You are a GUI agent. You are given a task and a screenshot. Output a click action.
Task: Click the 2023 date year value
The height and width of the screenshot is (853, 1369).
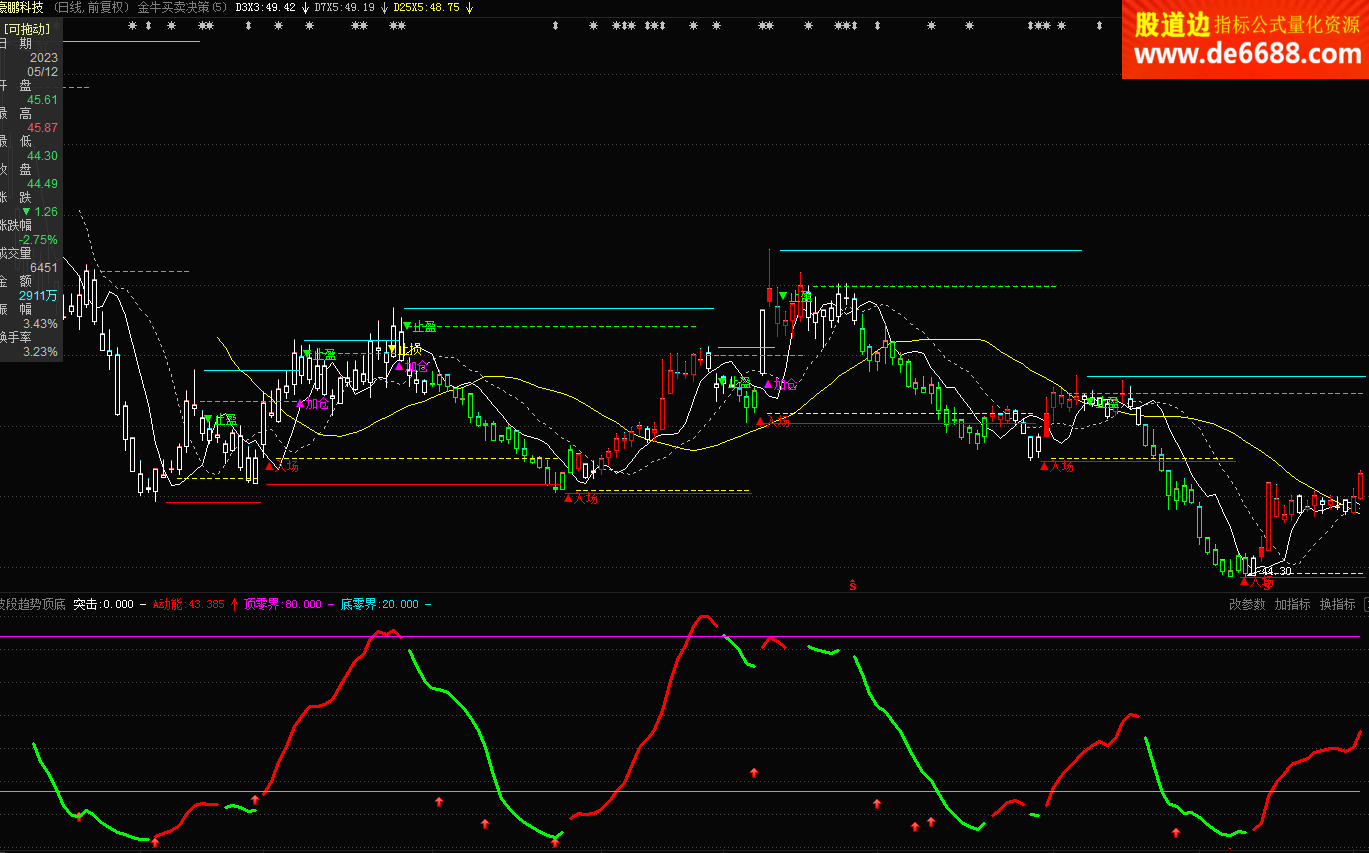point(44,58)
